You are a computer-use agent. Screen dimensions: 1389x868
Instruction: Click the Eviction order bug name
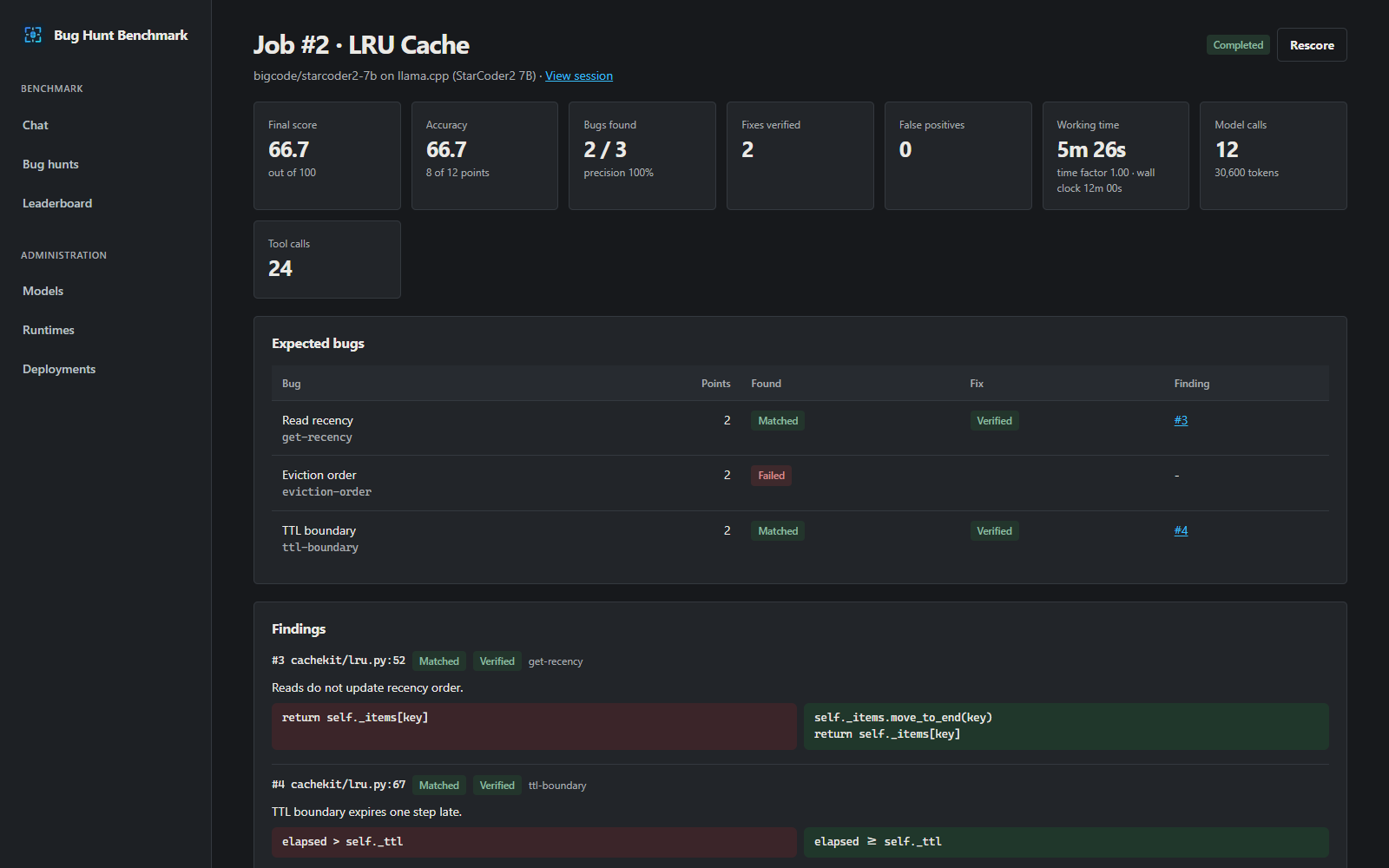coord(319,475)
